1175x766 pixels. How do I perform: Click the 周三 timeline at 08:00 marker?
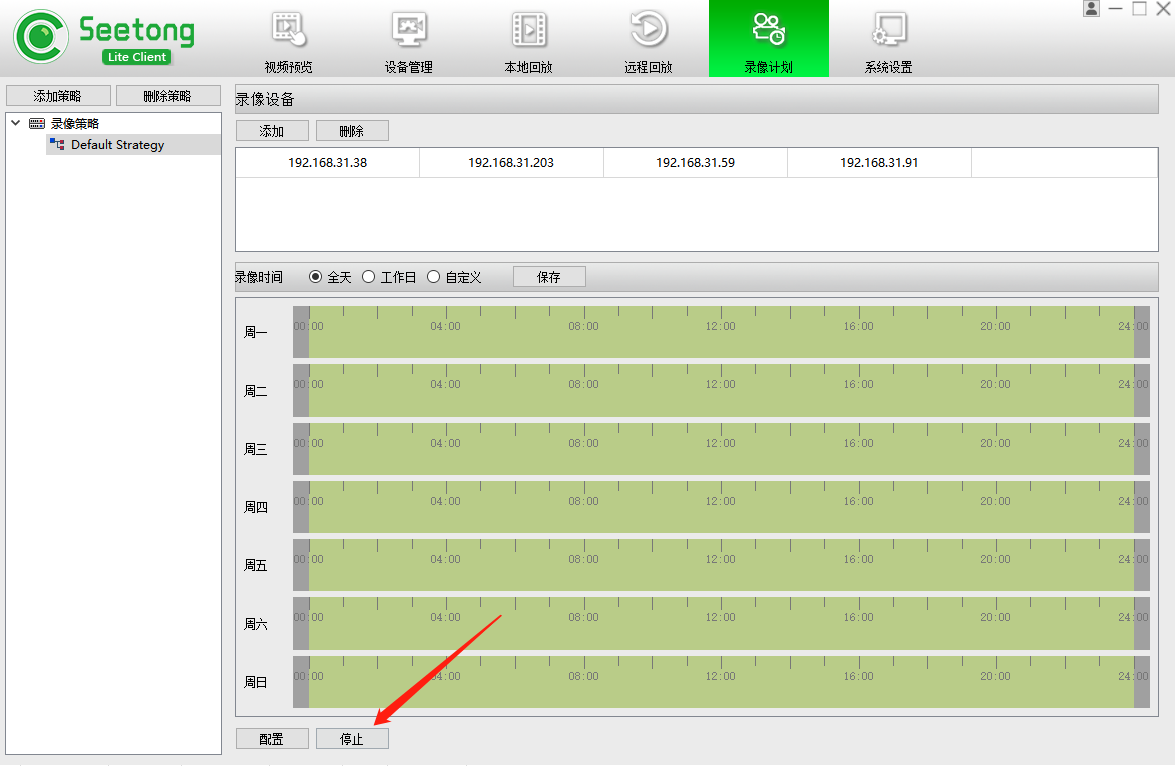click(583, 454)
